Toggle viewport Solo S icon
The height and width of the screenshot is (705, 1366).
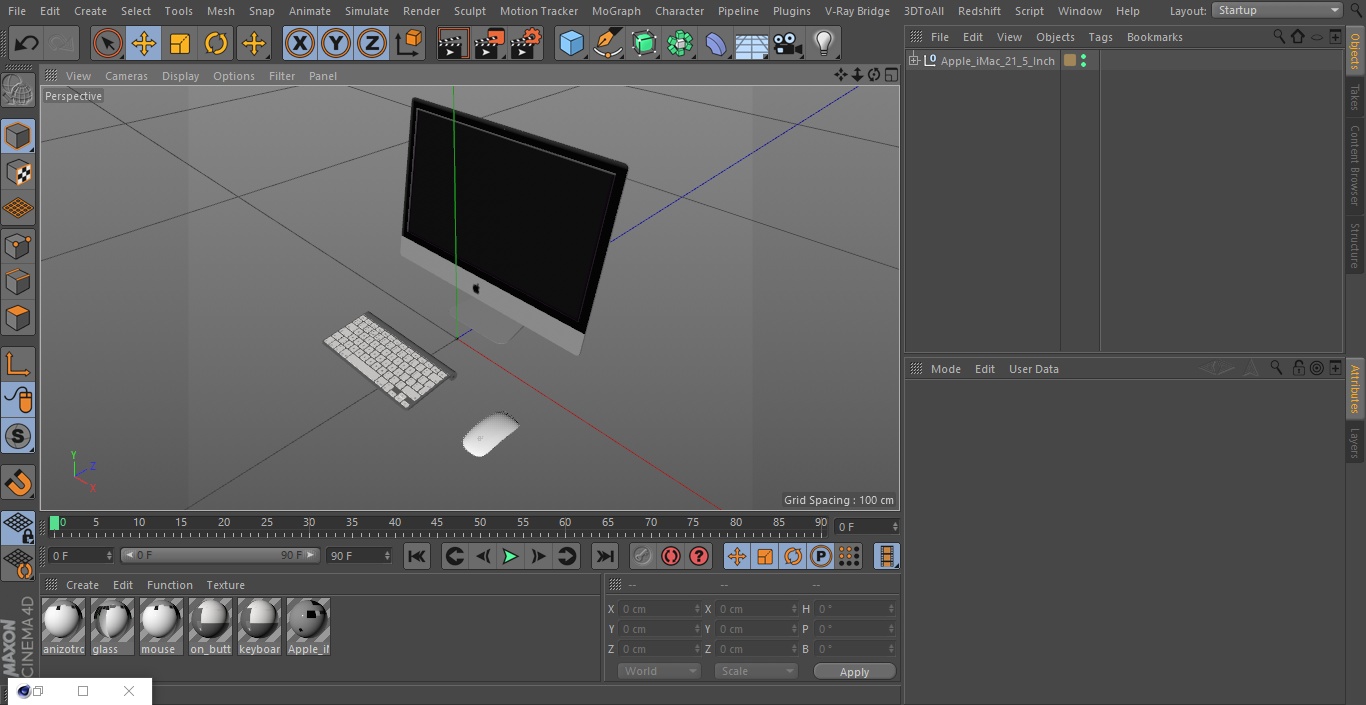pyautogui.click(x=18, y=437)
